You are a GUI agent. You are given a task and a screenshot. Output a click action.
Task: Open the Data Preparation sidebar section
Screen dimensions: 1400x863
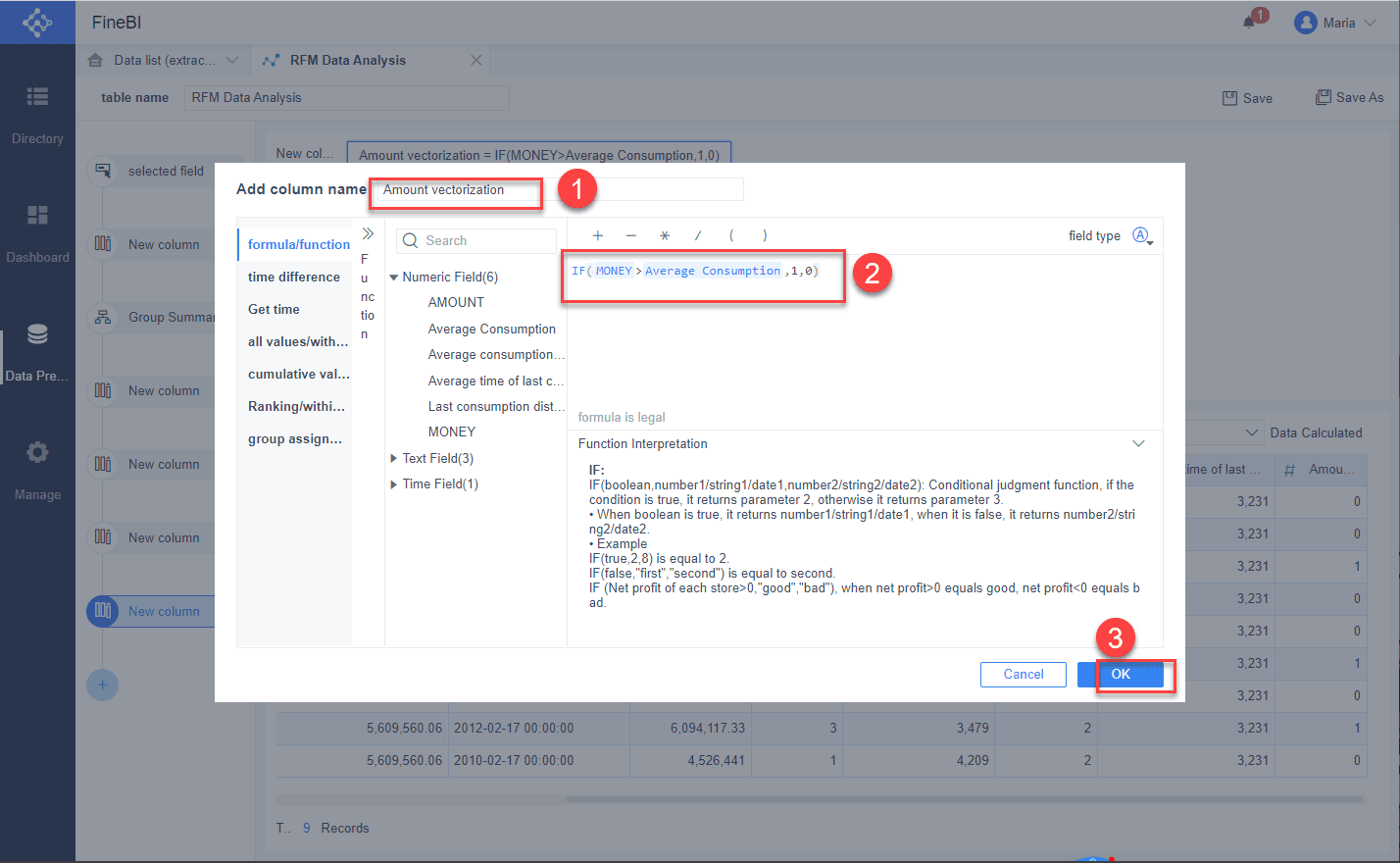37,351
